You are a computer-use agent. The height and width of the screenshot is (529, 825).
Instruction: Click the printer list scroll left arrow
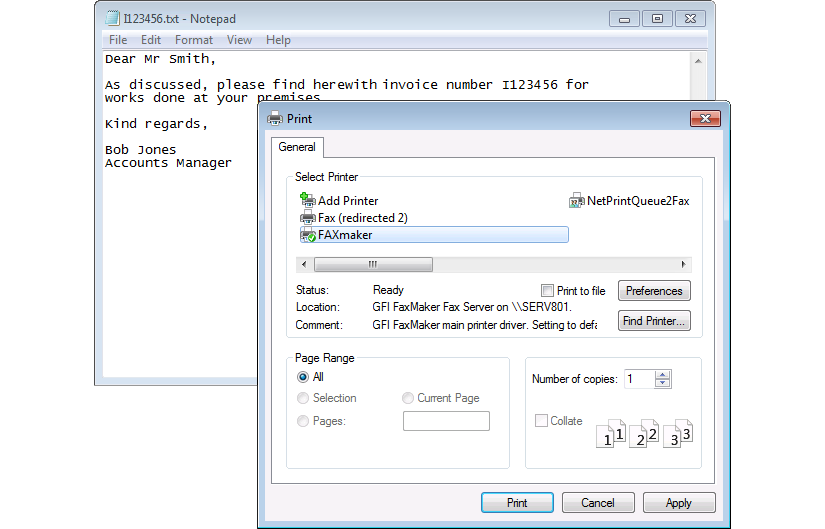(x=304, y=264)
